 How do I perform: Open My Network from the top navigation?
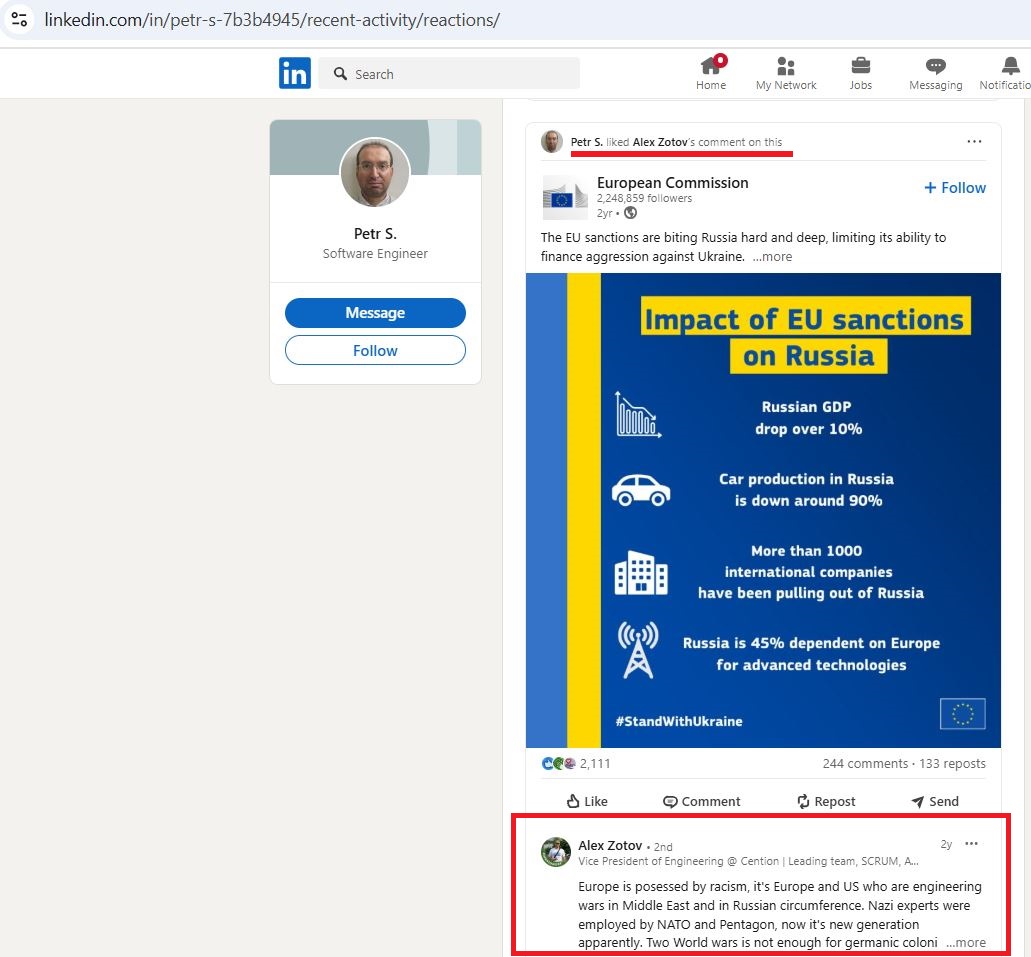pos(786,73)
